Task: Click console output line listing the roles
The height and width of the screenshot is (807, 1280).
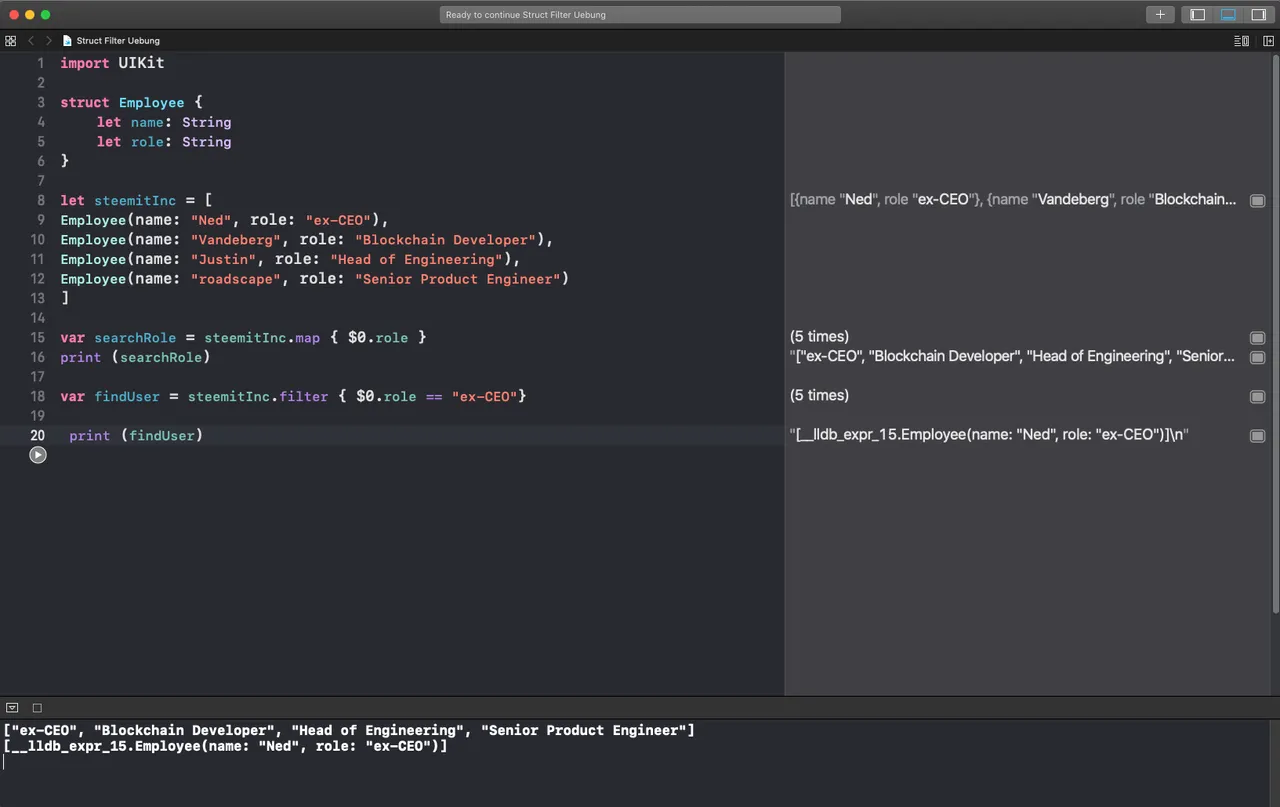Action: pyautogui.click(x=348, y=731)
